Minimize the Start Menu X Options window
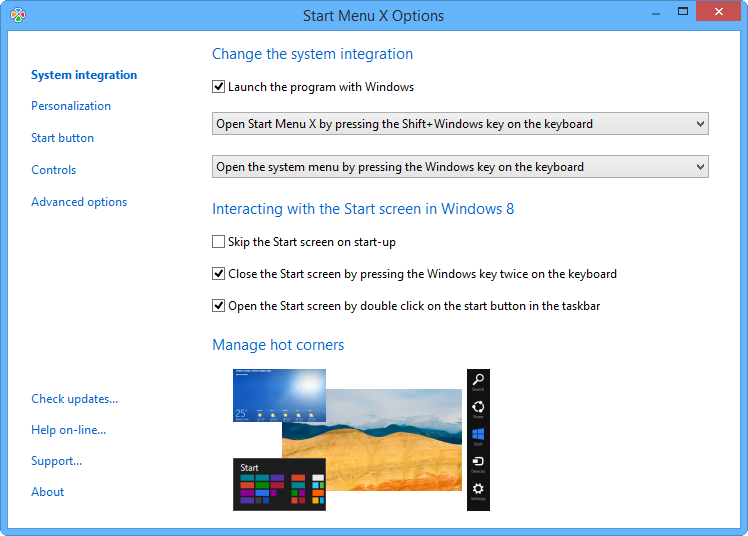The height and width of the screenshot is (536, 748). pos(656,12)
